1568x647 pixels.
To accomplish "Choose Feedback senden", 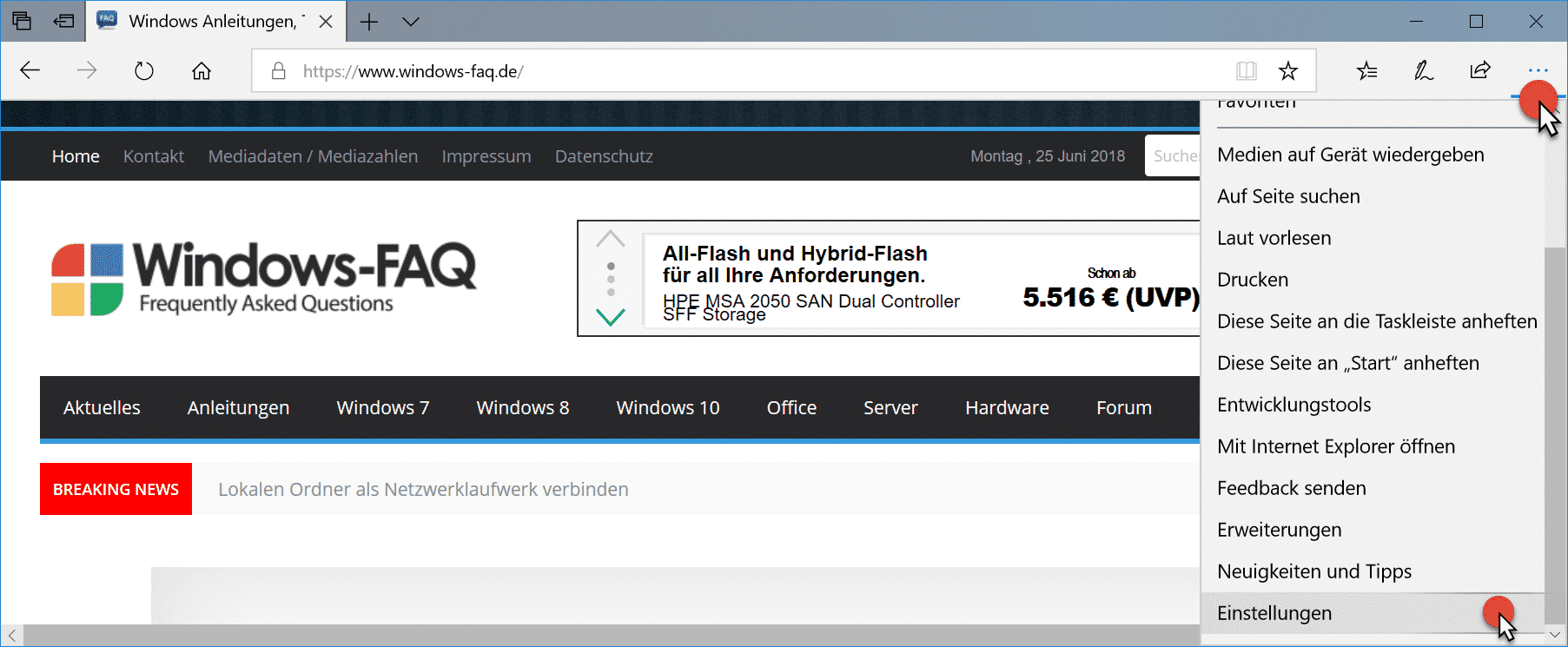I will point(1373,488).
